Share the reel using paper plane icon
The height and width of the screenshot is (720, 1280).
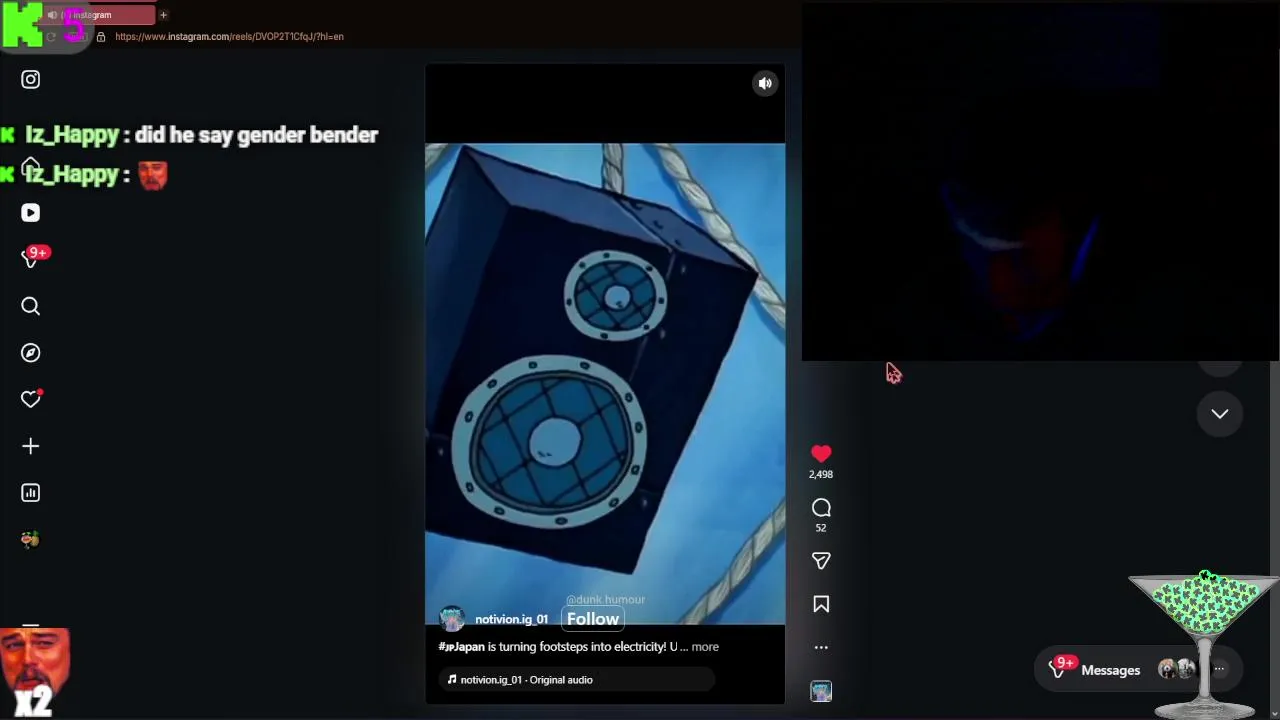pos(821,561)
